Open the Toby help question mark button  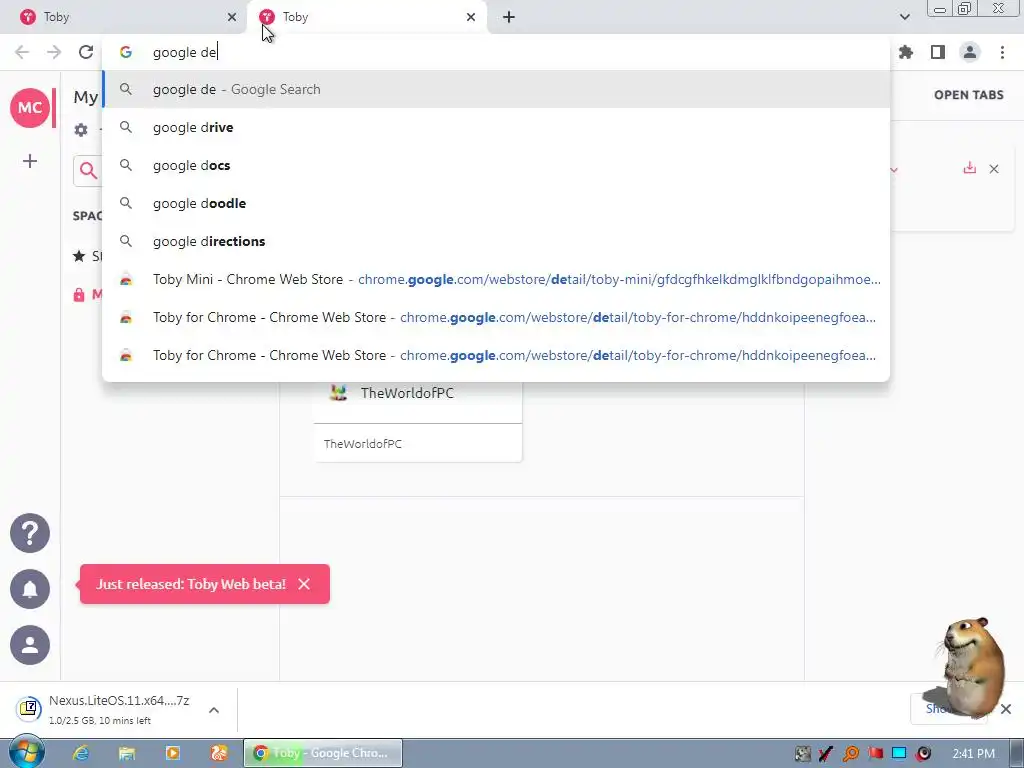click(29, 533)
